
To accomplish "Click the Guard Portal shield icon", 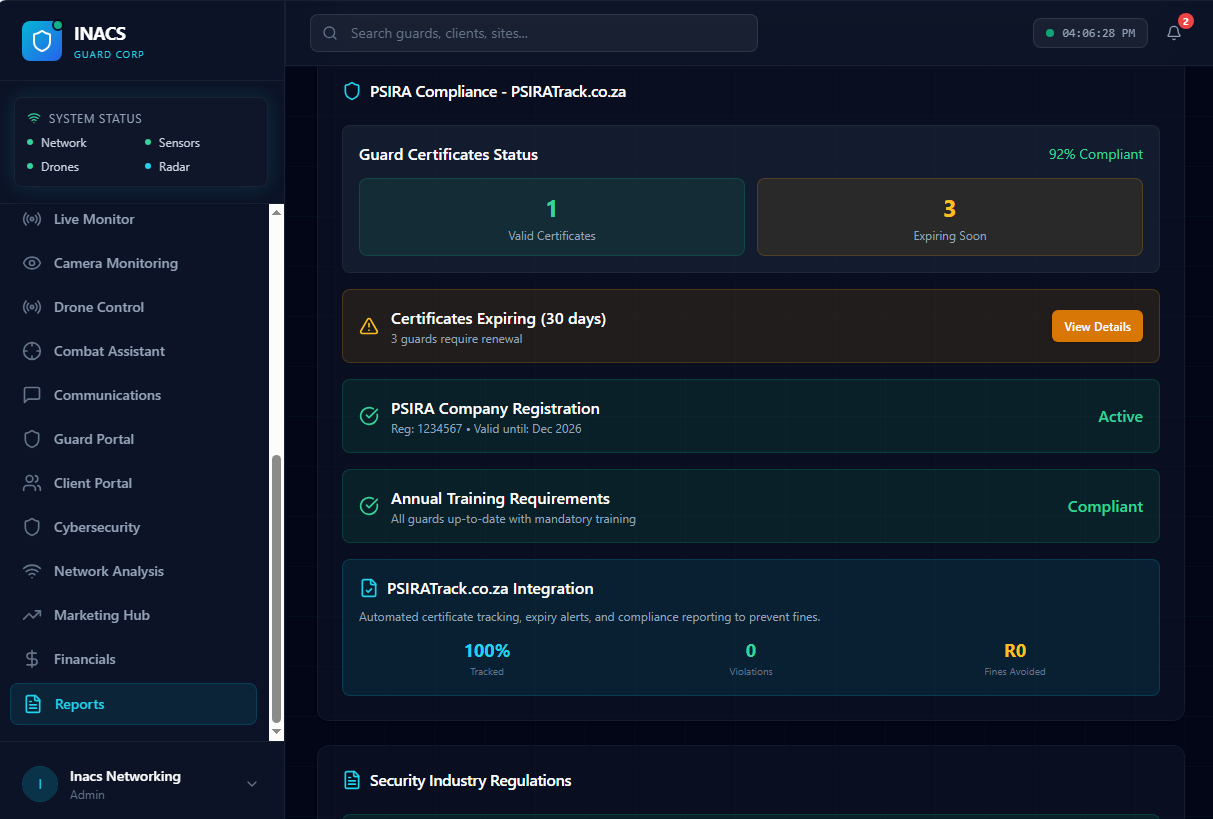I will [32, 439].
